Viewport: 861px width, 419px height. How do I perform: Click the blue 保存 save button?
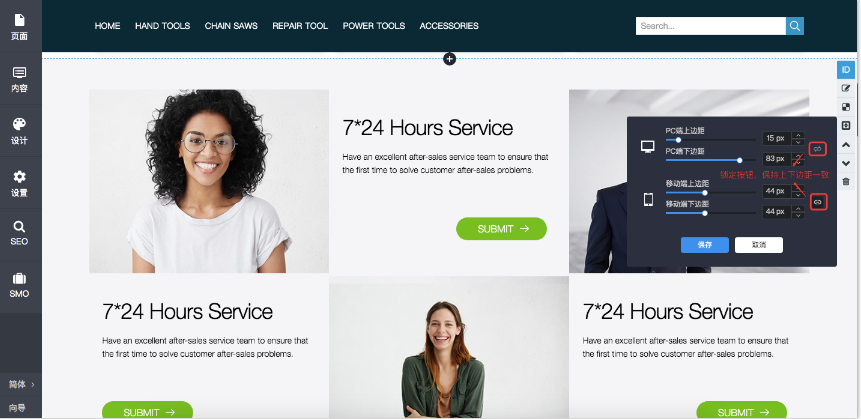tap(705, 245)
